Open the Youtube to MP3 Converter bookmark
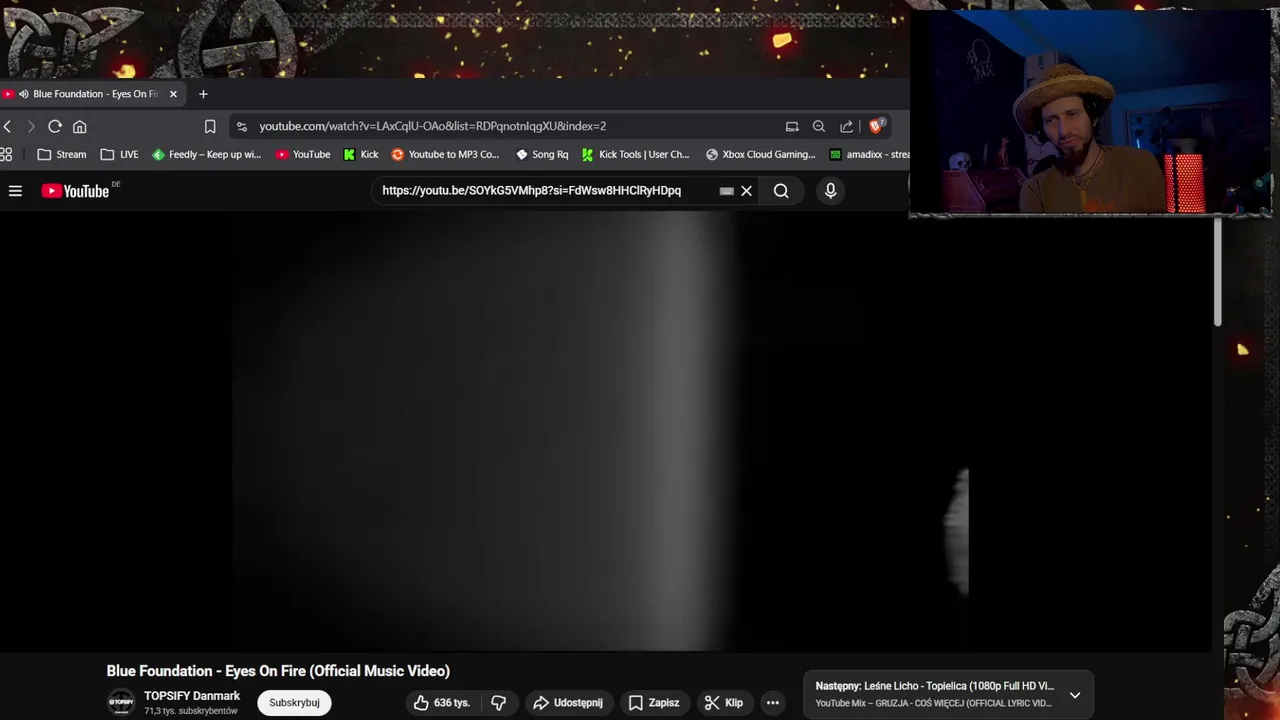The width and height of the screenshot is (1280, 720). click(445, 154)
